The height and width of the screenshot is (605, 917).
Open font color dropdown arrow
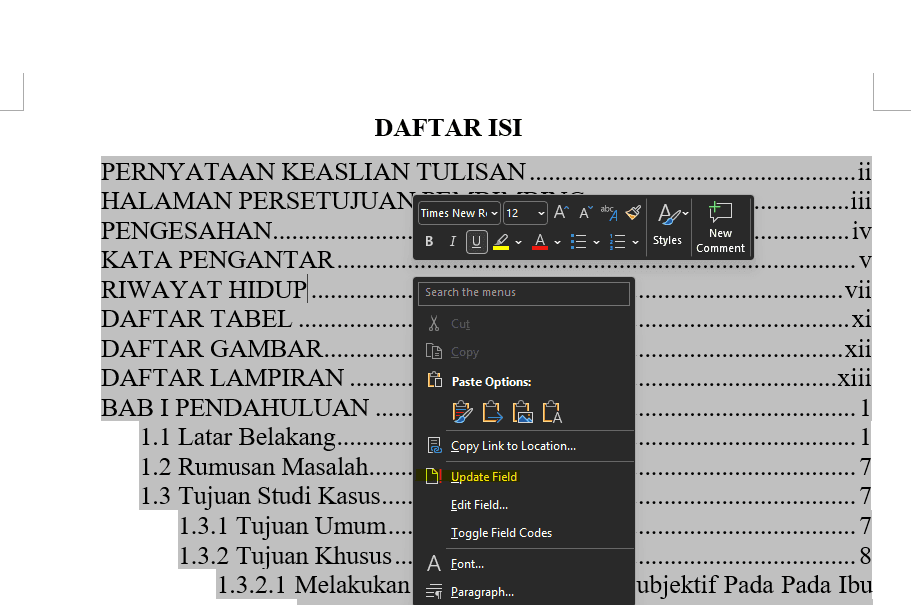point(557,242)
